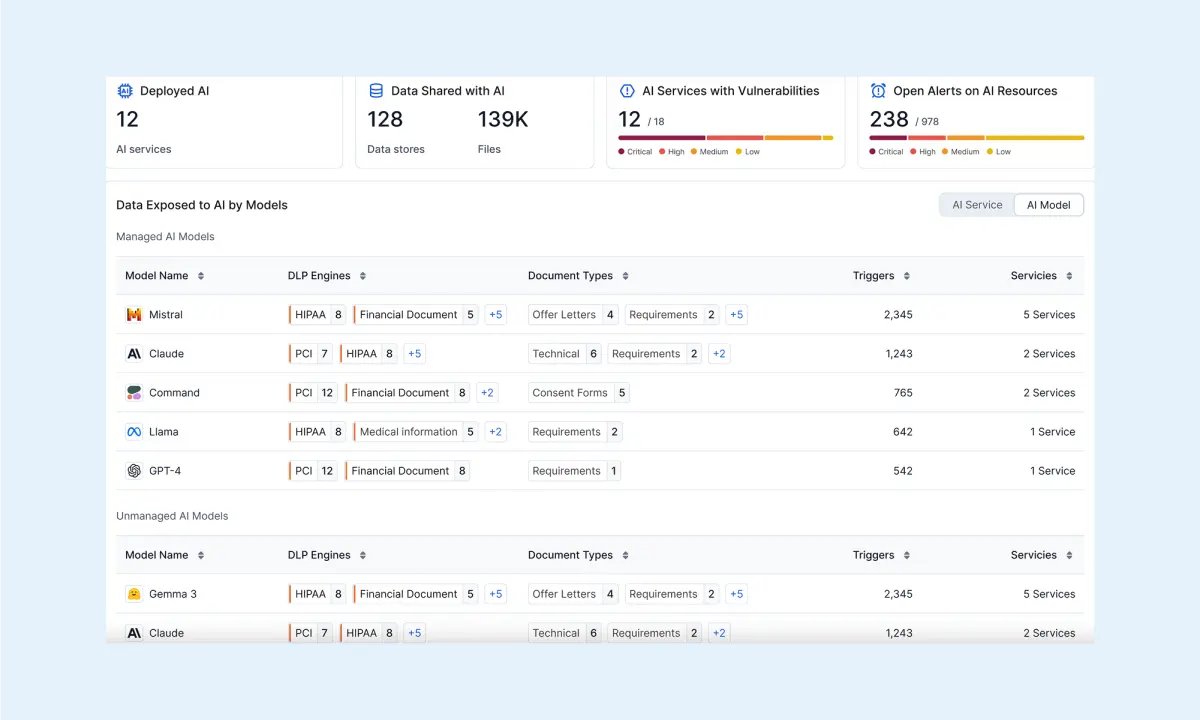This screenshot has width=1200, height=720.
Task: Switch view to AI Model
Action: 1048,205
